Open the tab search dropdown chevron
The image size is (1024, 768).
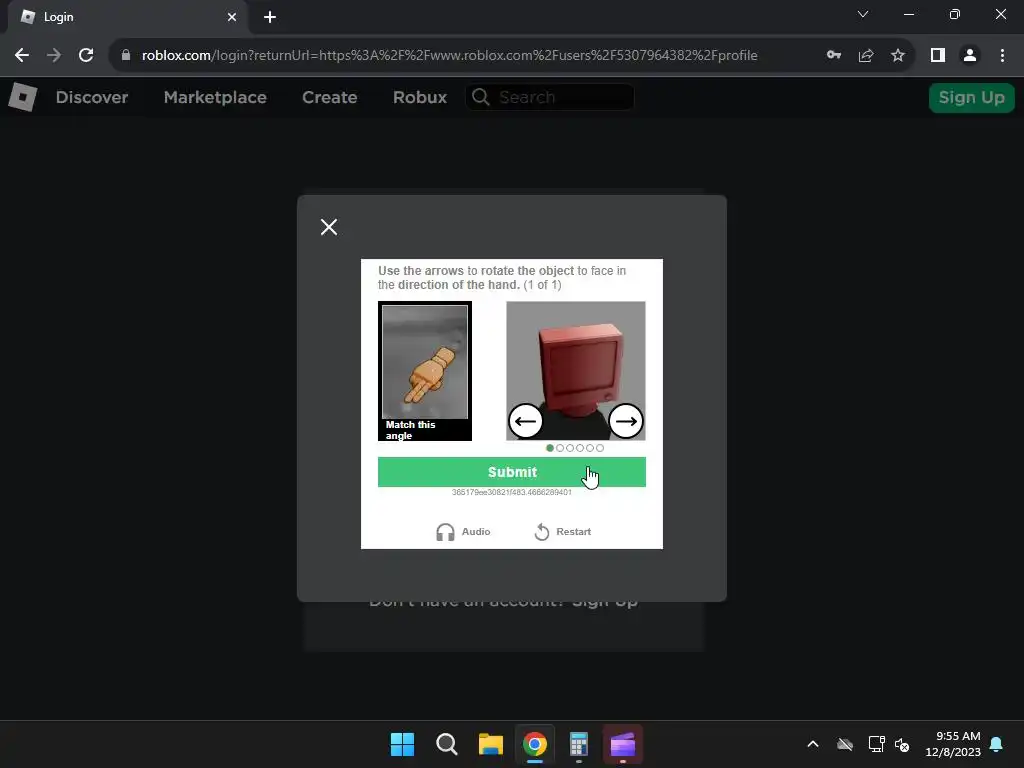coord(863,14)
